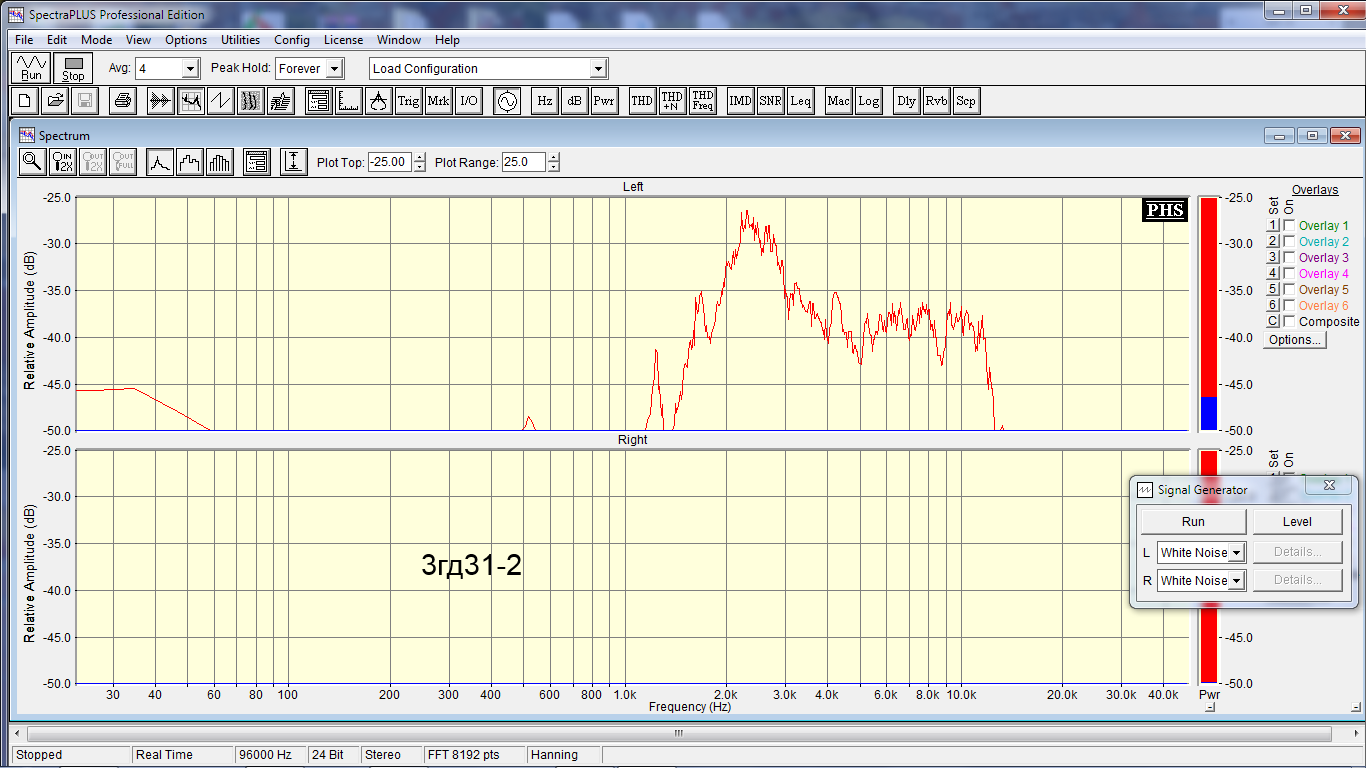Click the Run button in main toolbar
1366x768 pixels.
coord(32,68)
